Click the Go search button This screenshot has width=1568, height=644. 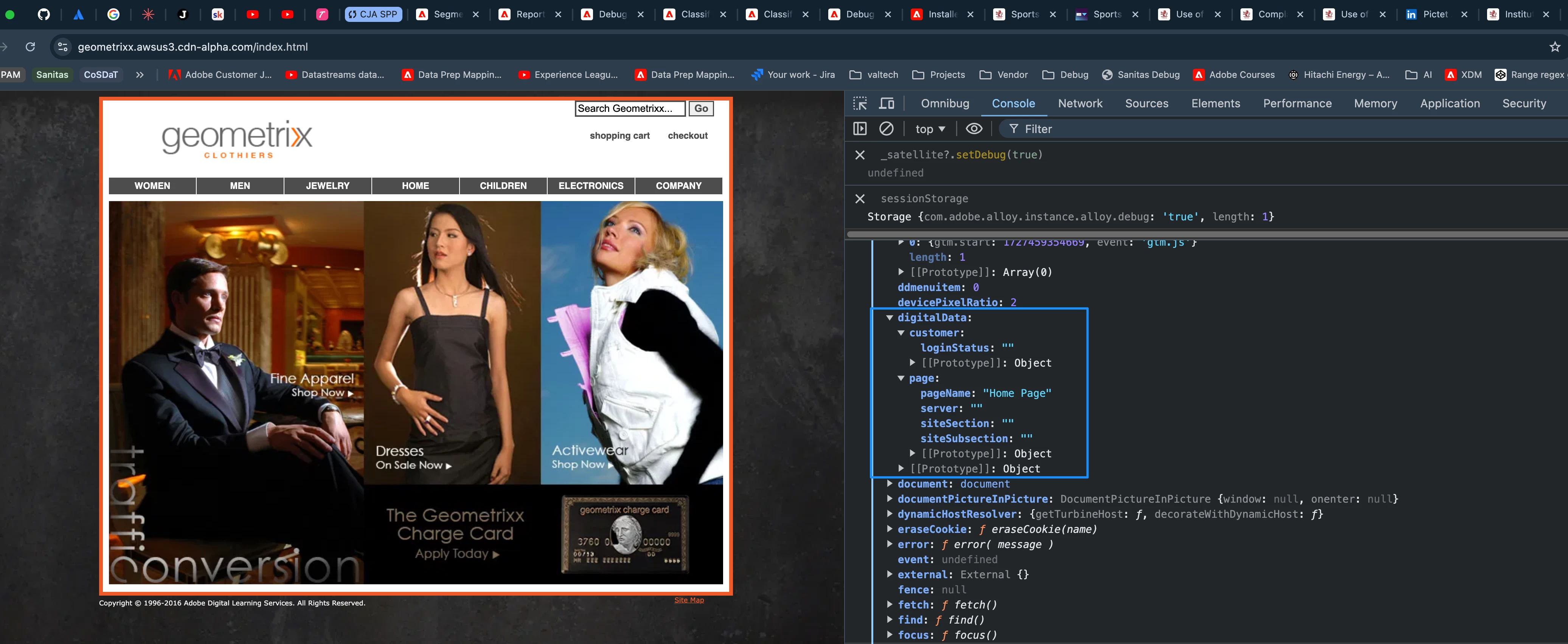point(701,108)
